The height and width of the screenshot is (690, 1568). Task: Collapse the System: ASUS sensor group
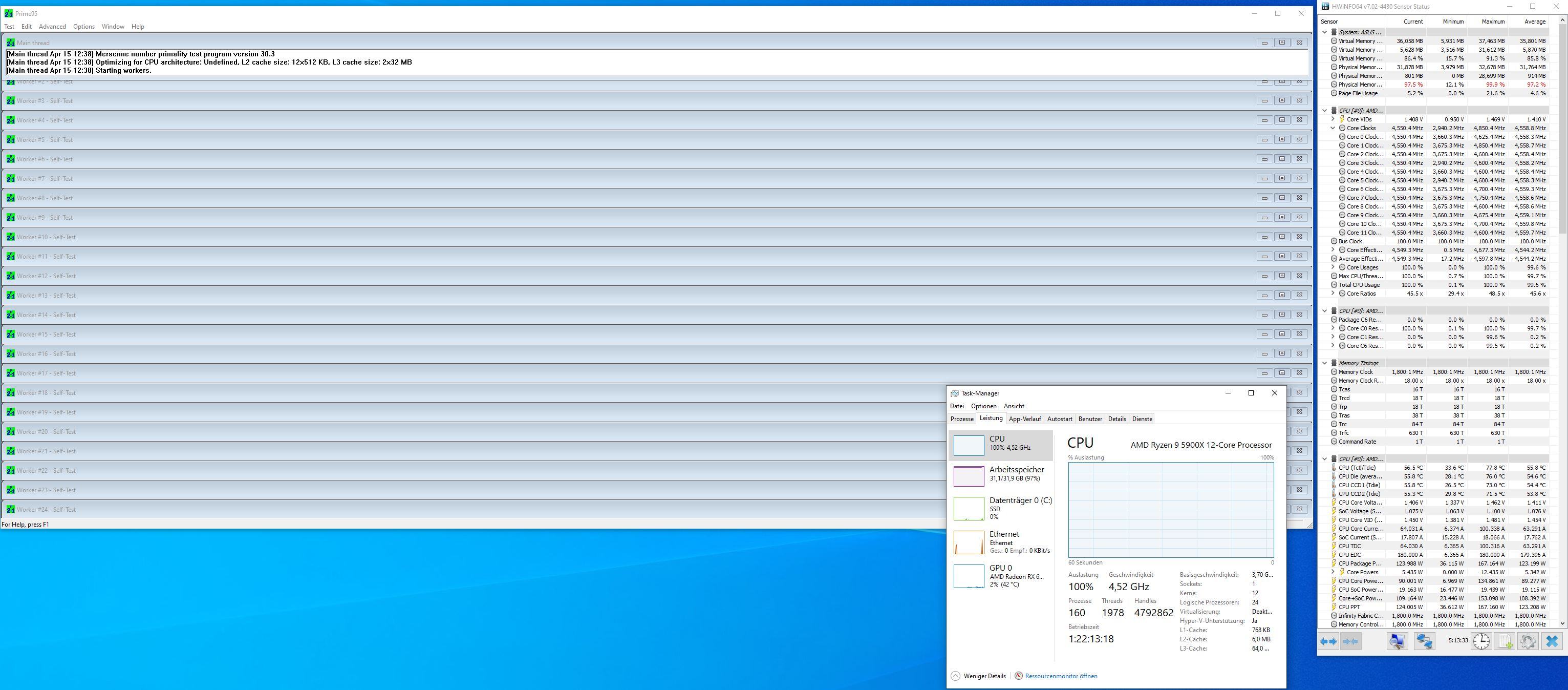(1324, 32)
